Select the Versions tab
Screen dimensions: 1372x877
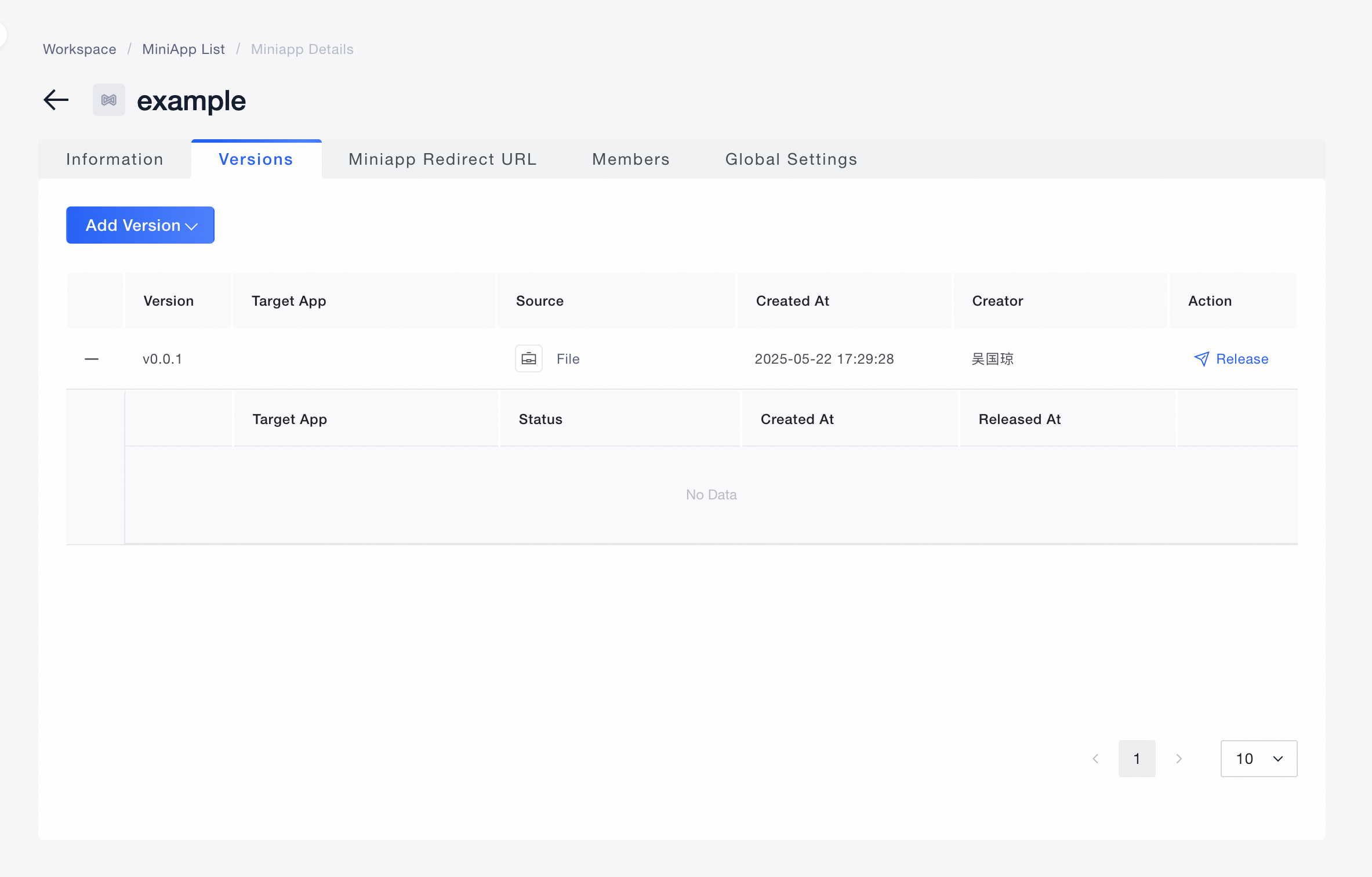pos(256,160)
